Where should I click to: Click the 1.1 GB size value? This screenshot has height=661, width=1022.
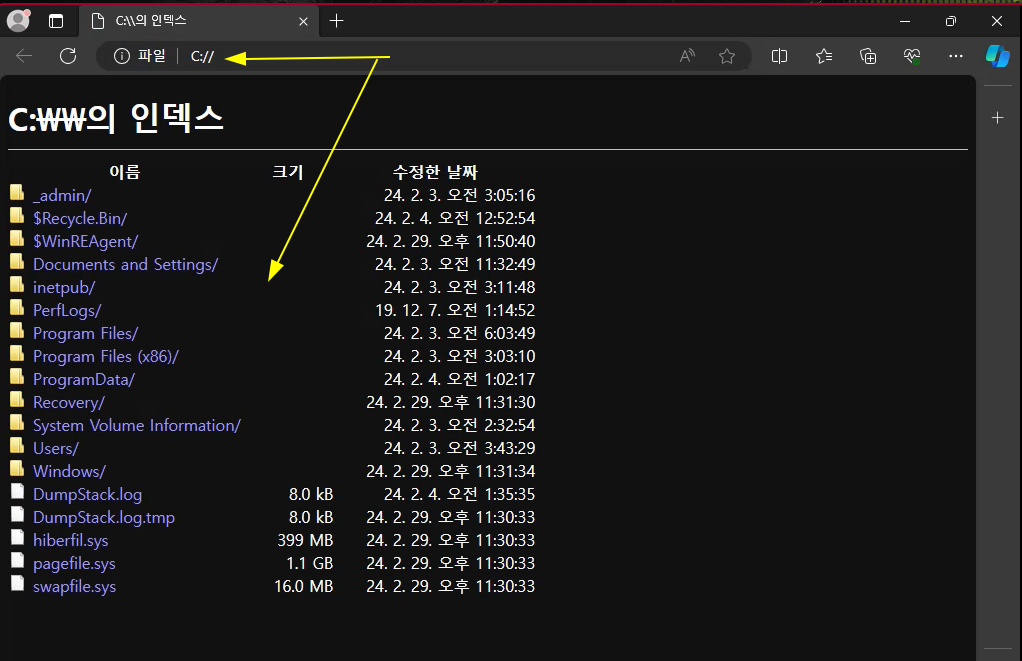click(x=310, y=563)
